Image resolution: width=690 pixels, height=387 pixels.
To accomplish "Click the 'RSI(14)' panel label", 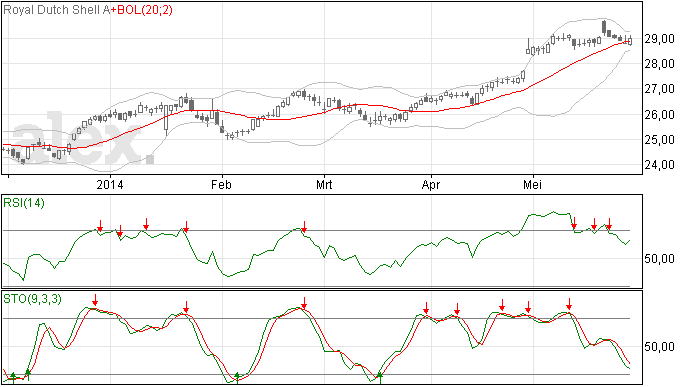I will click(24, 203).
